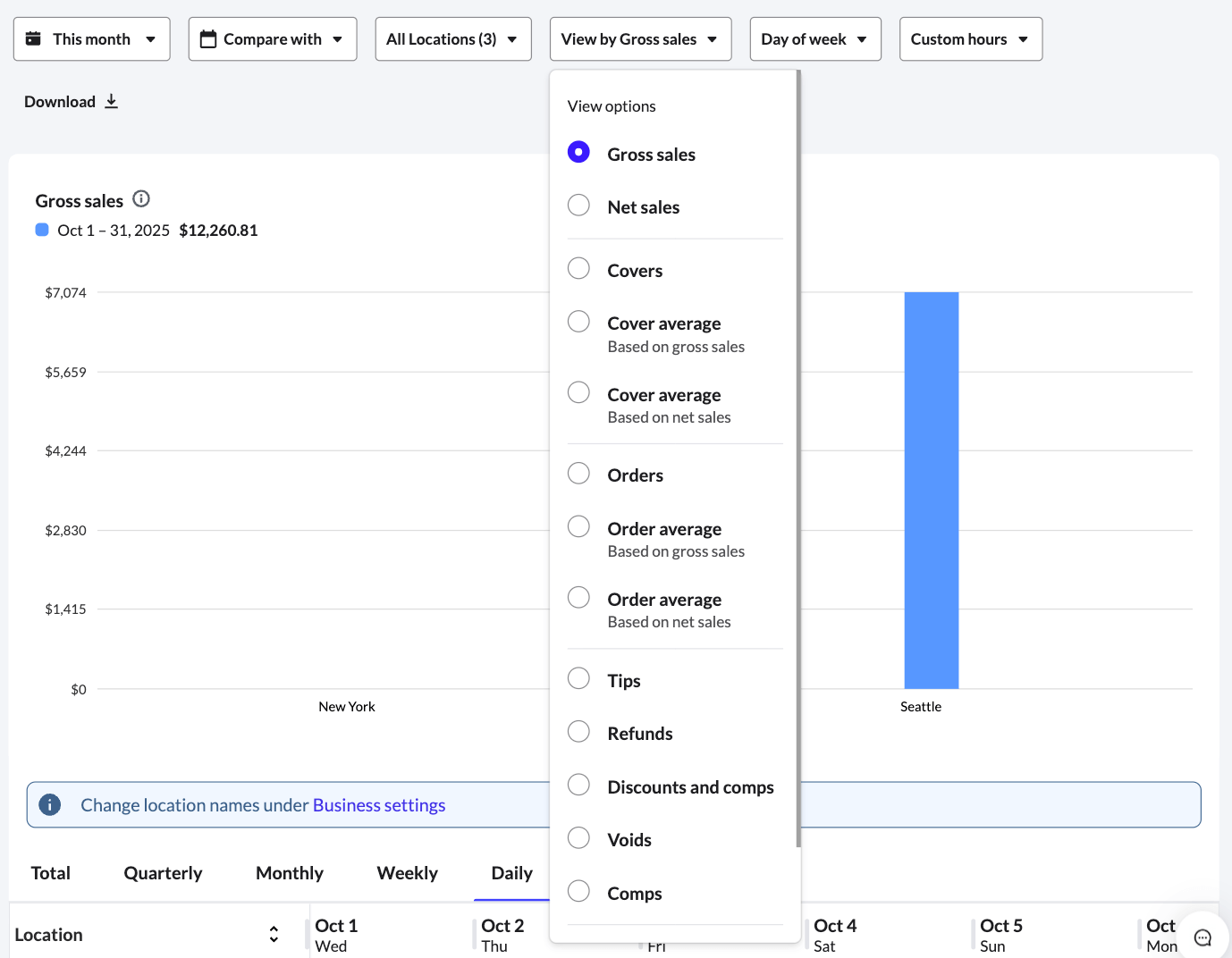1232x958 pixels.
Task: Switch to the Quarterly tab
Action: click(x=163, y=873)
